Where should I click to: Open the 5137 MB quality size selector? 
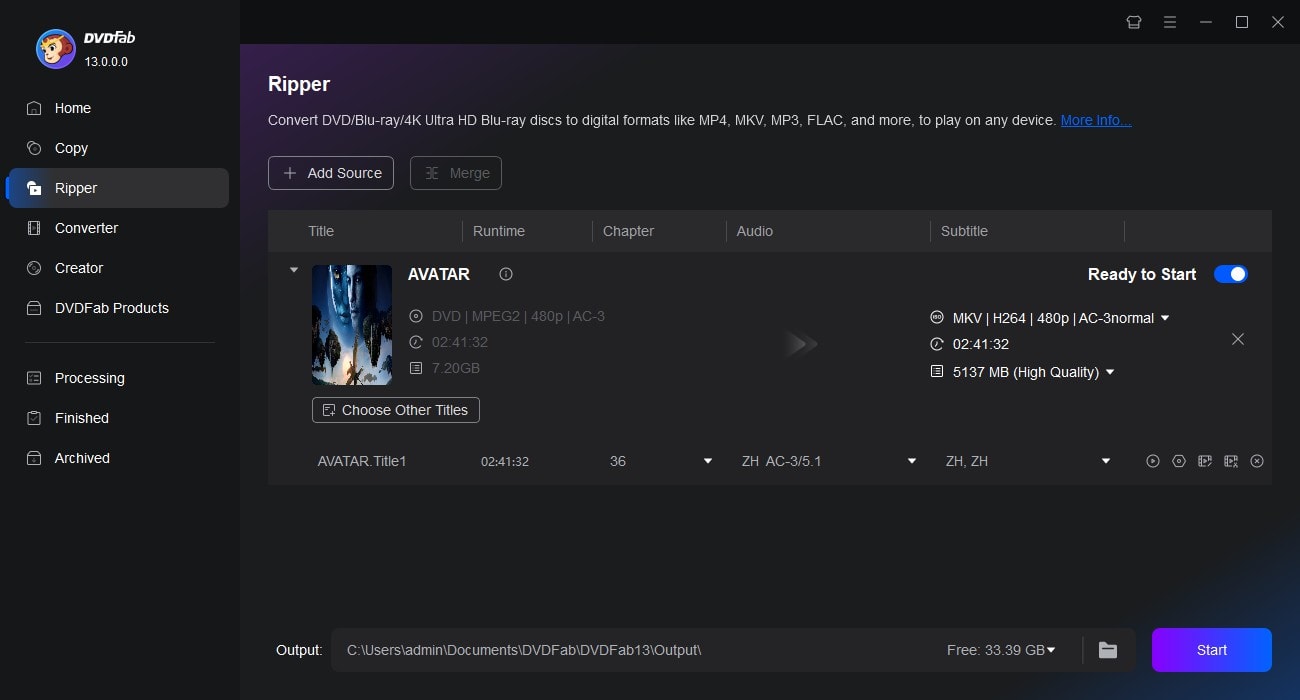tap(1110, 371)
